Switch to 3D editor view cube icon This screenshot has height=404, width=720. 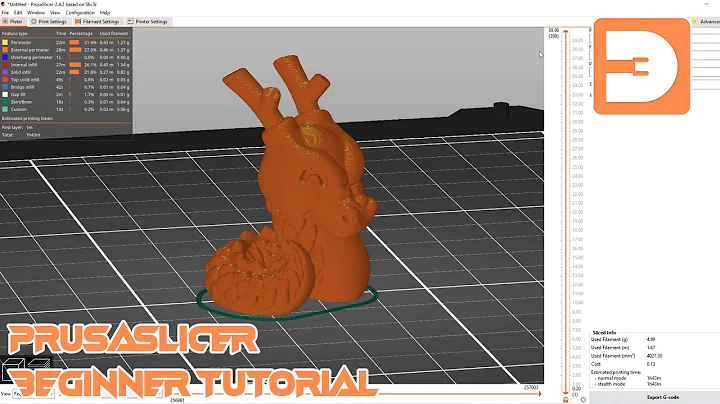tap(13, 370)
